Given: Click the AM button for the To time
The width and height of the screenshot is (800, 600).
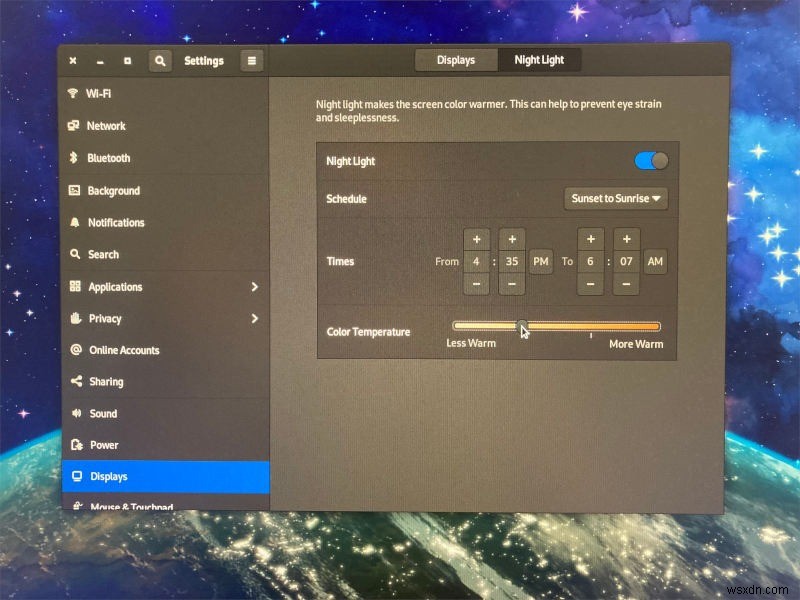Looking at the screenshot, I should click(655, 261).
